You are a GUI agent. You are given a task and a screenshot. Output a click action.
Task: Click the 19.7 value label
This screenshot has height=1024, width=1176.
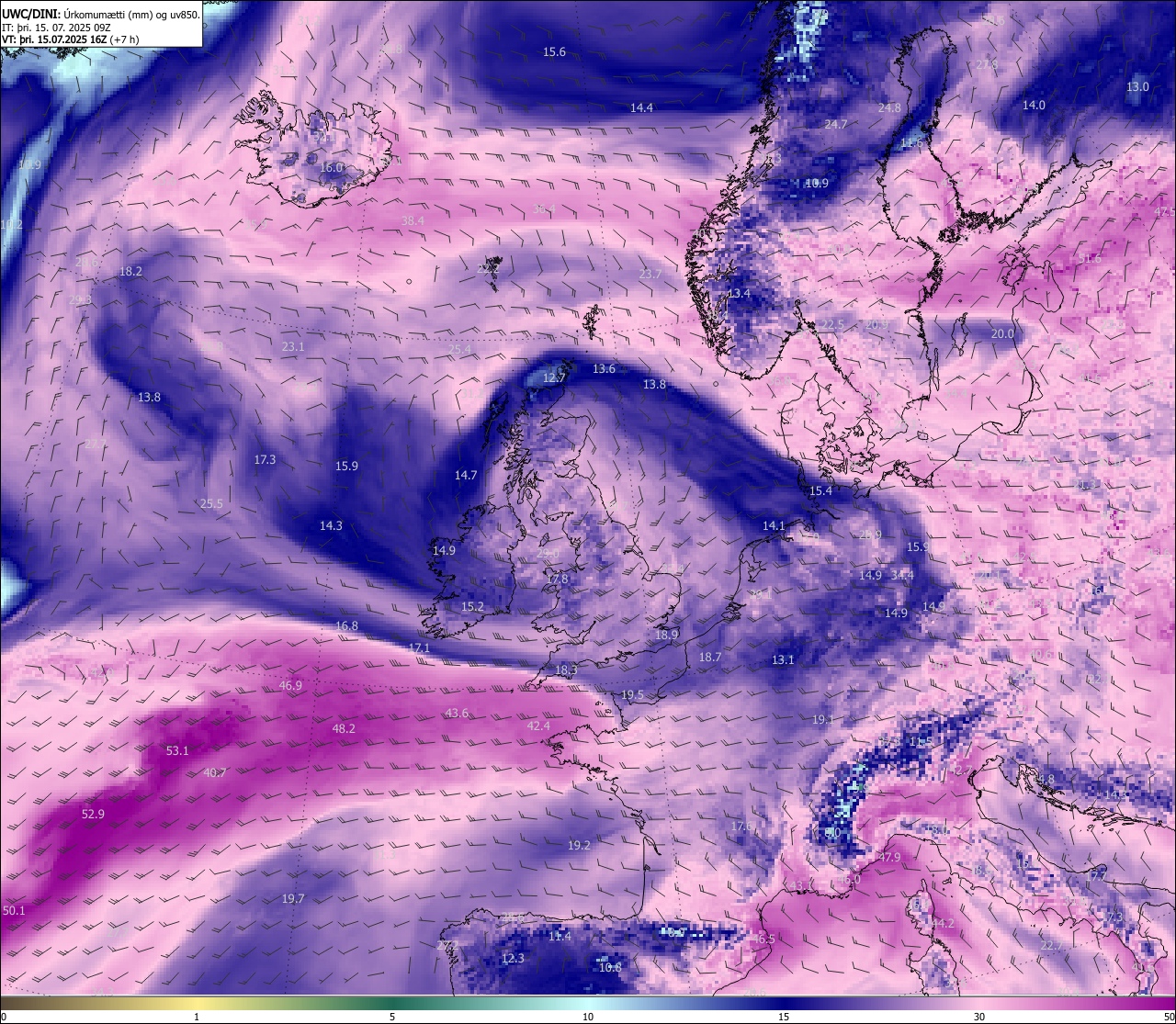click(293, 898)
